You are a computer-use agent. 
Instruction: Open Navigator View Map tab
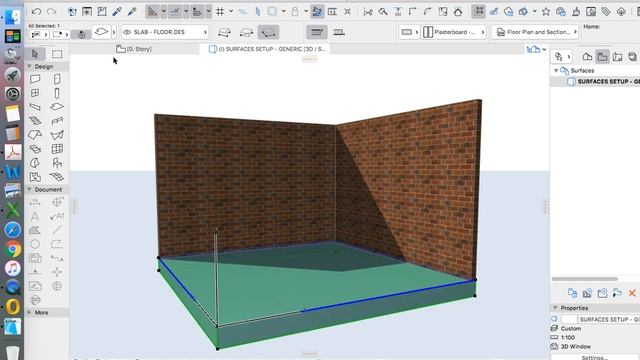[602, 57]
